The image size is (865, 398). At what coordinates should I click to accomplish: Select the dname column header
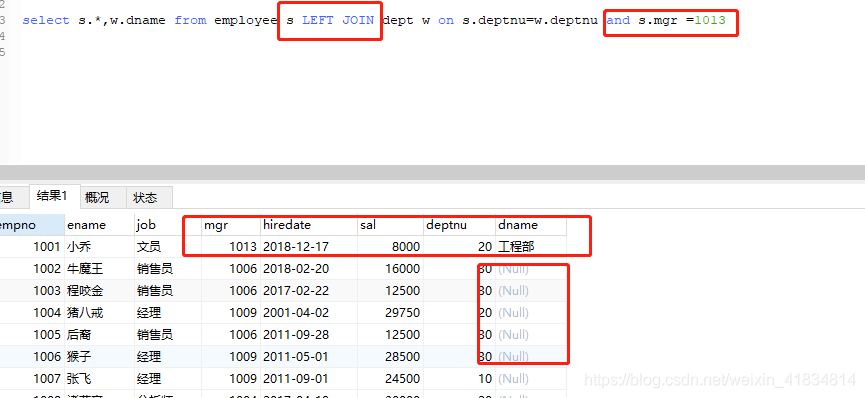[x=531, y=225]
